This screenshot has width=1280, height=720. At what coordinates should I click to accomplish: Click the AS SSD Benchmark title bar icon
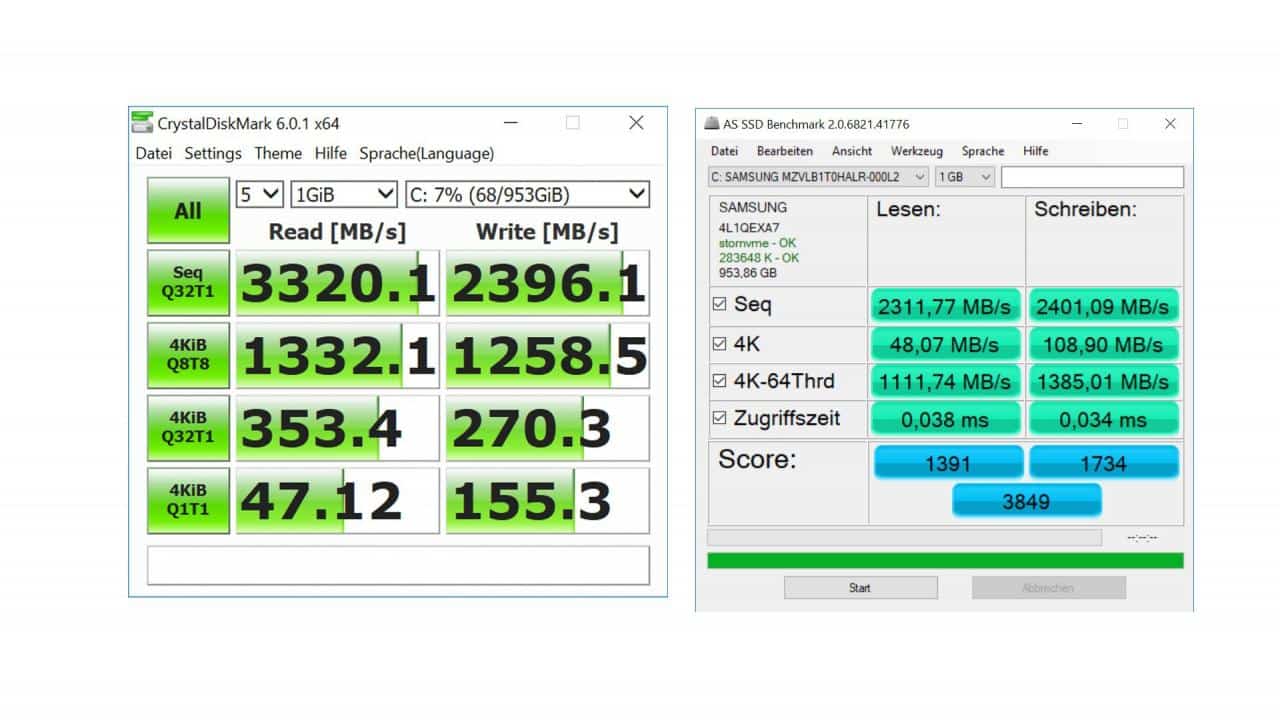(x=712, y=124)
